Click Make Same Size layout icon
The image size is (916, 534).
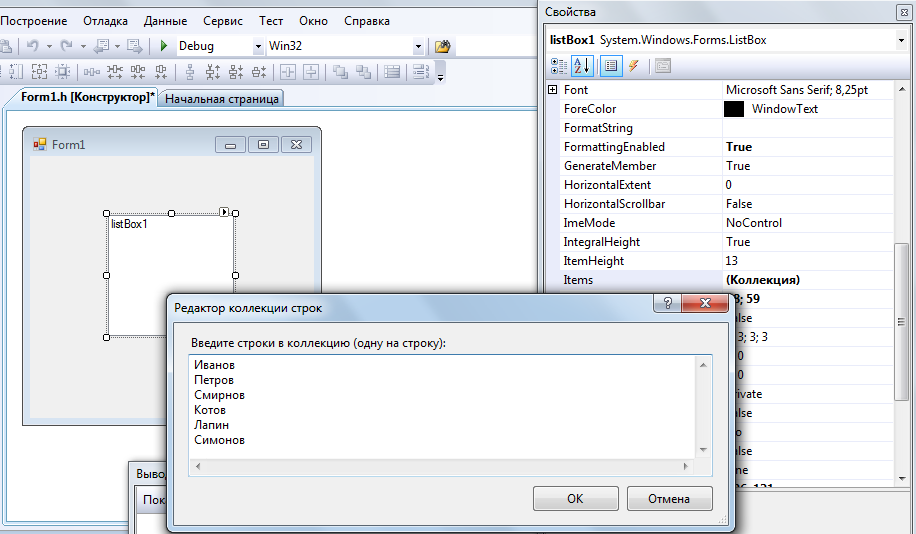pyautogui.click(x=39, y=72)
